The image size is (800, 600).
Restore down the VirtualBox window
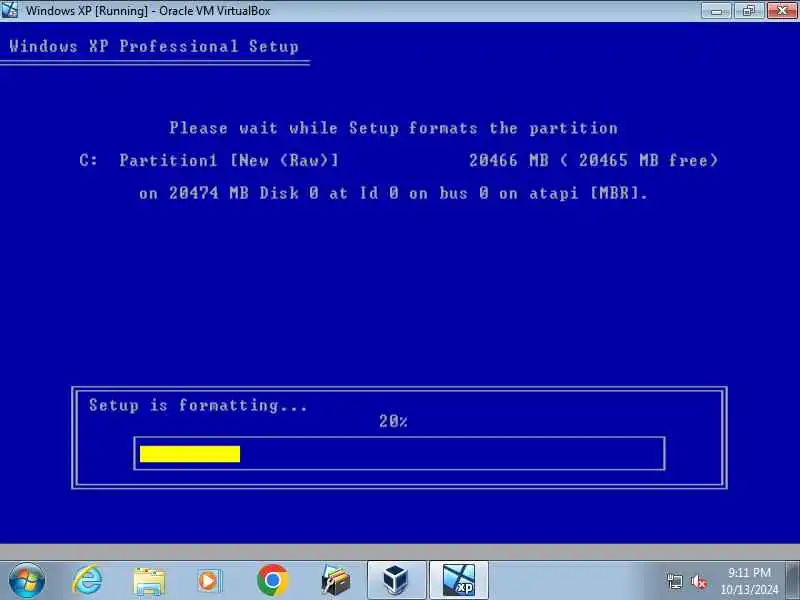749,10
